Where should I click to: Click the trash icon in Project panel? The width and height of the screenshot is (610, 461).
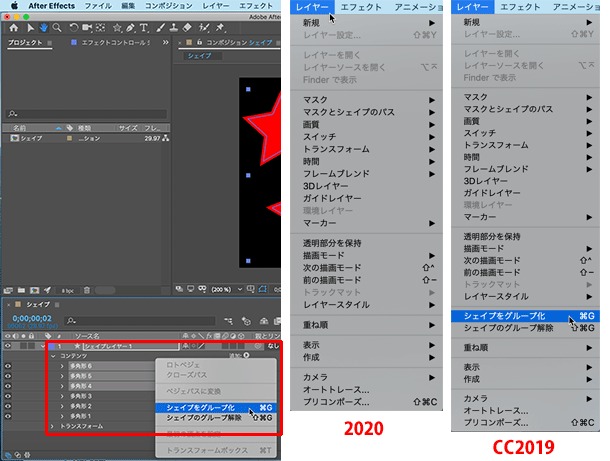[x=87, y=290]
